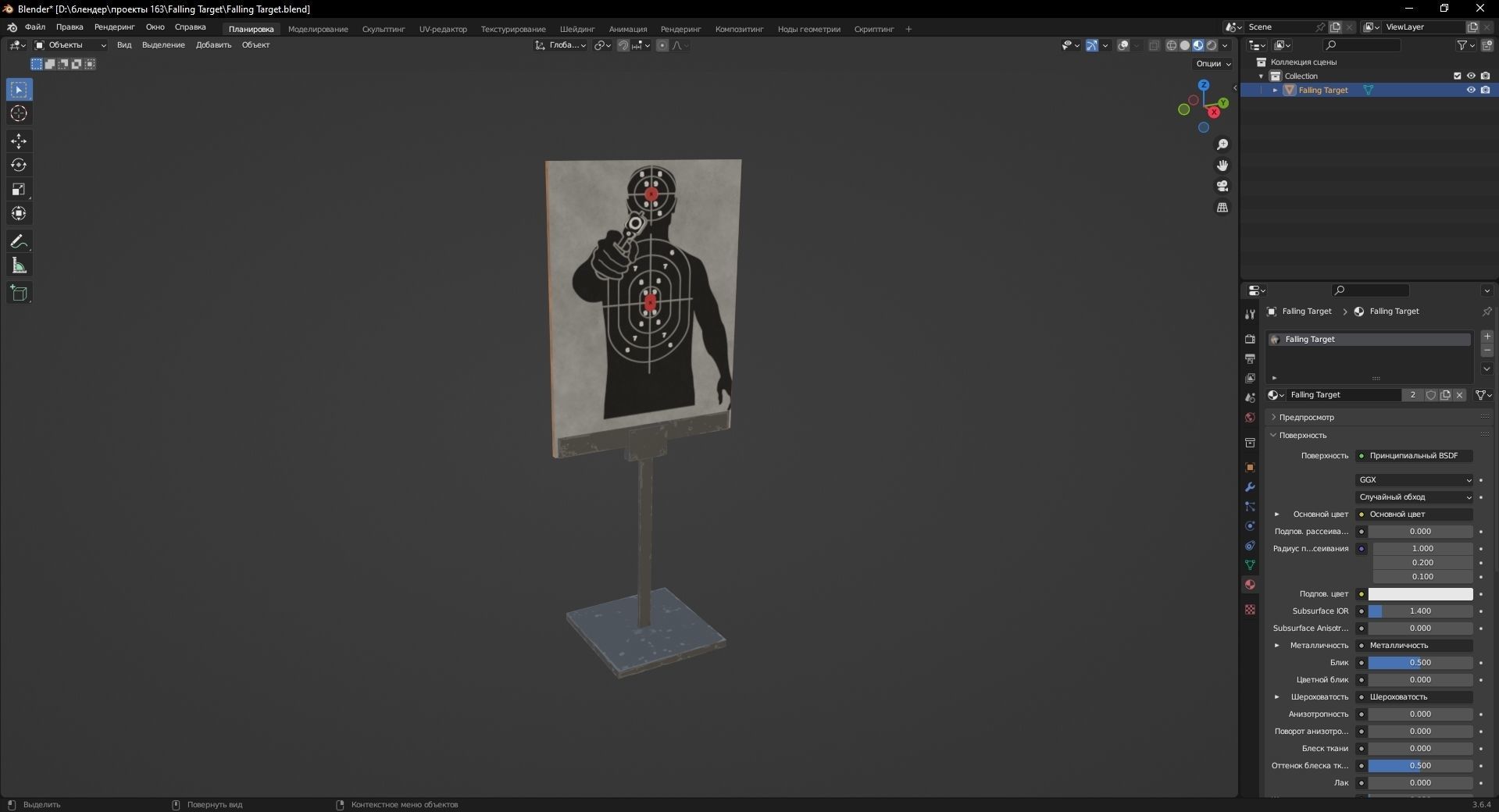Click the viewport zoom magnifier gizmo
Screen dimensions: 1499x812
(1222, 144)
